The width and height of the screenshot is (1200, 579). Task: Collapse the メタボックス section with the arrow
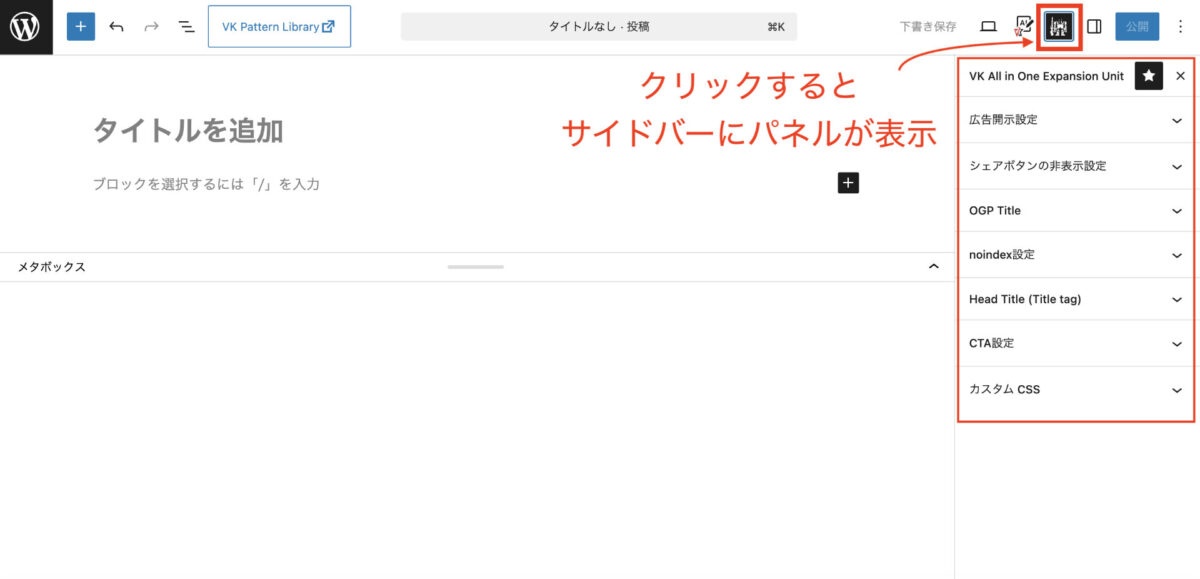point(933,267)
